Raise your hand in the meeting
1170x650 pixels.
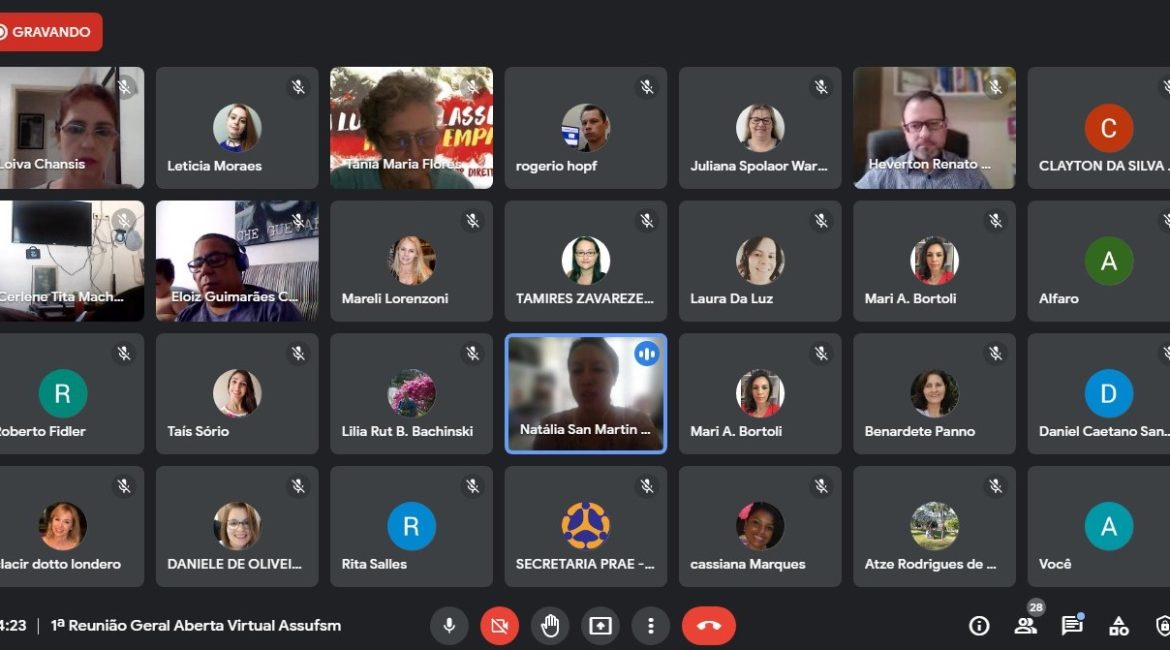tap(550, 626)
